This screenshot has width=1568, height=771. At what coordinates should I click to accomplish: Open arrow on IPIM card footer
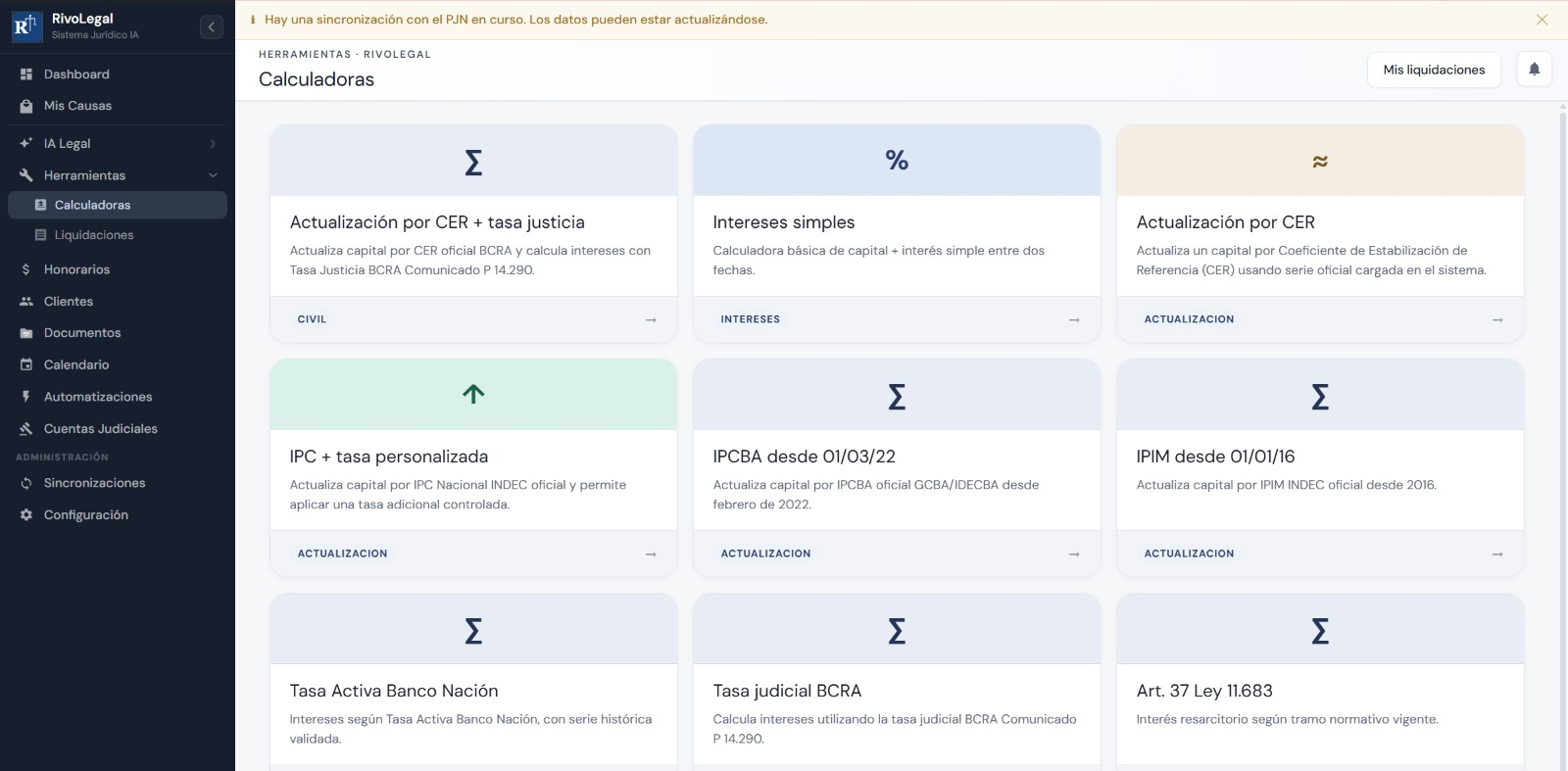tap(1497, 554)
